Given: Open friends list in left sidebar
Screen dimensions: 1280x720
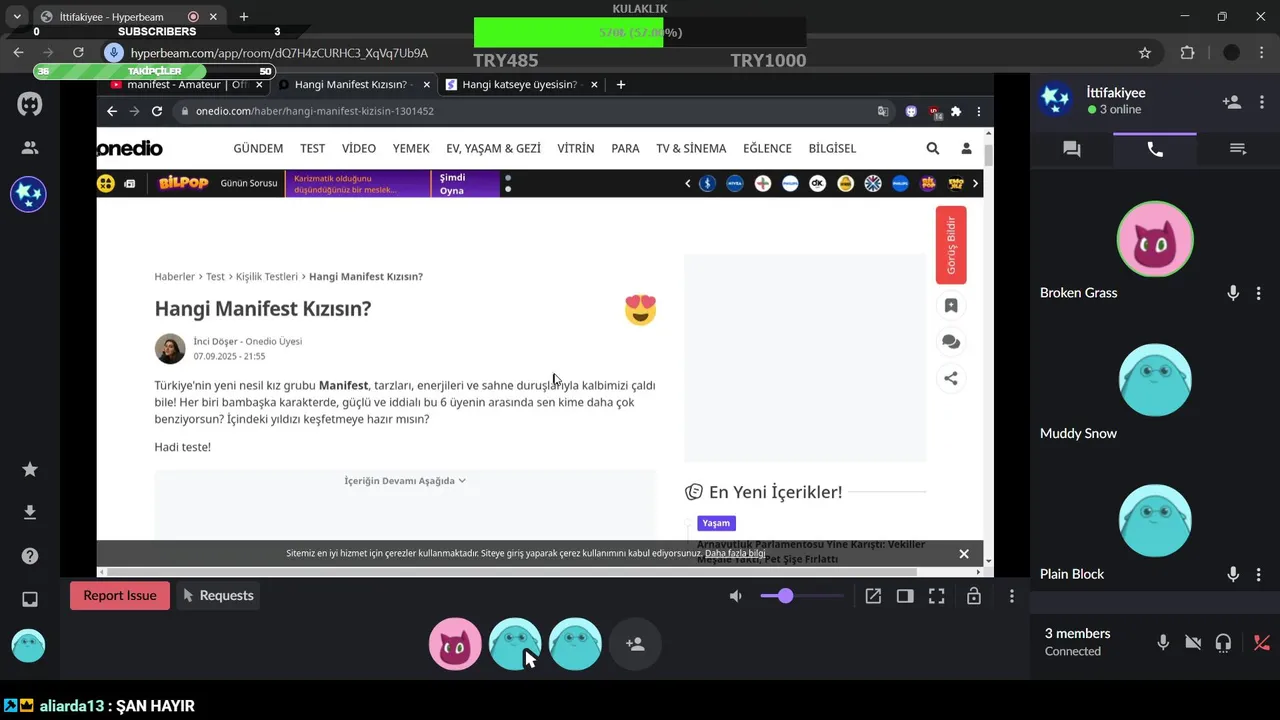Looking at the screenshot, I should pyautogui.click(x=30, y=148).
